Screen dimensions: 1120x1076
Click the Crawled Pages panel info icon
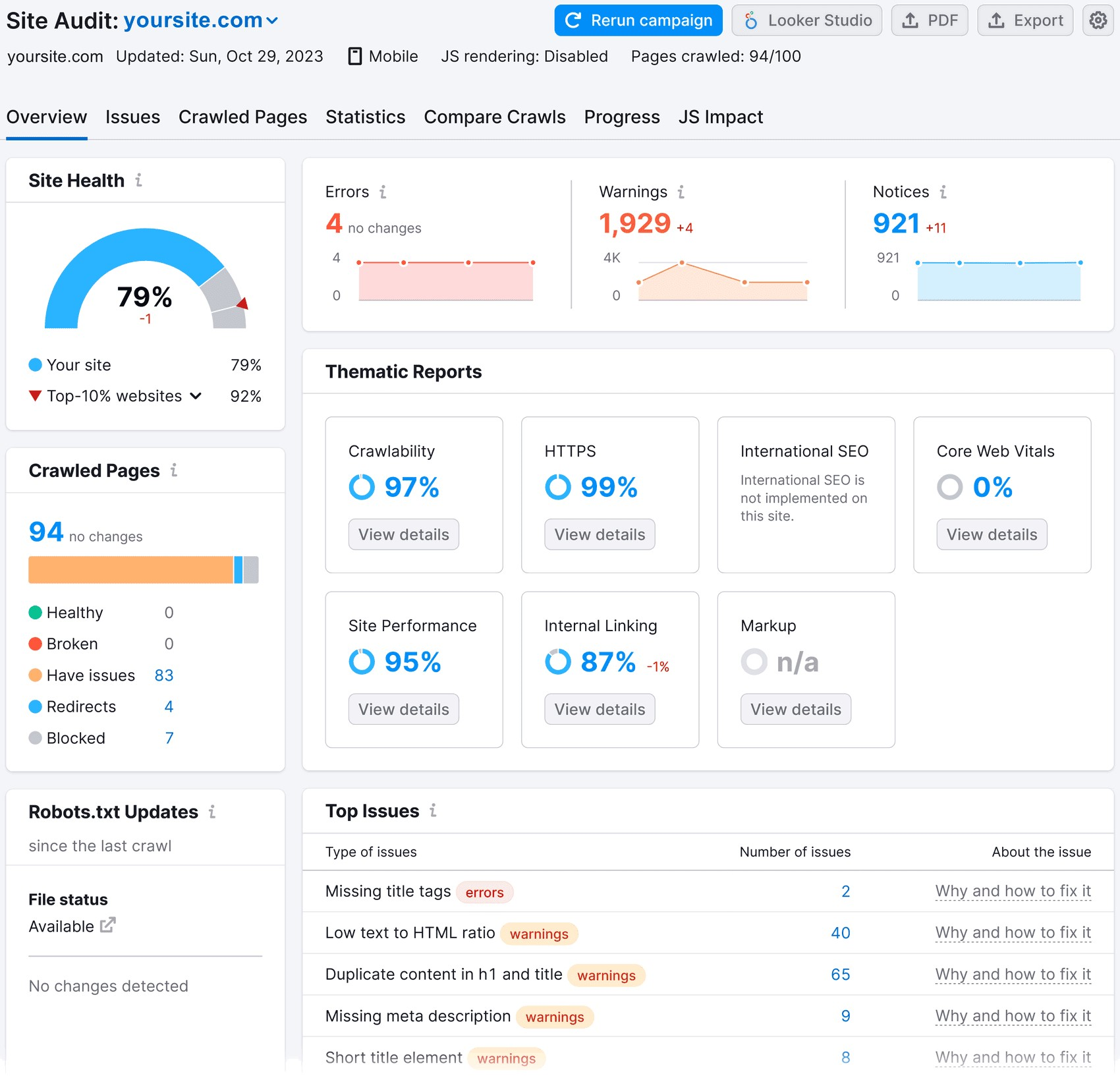coord(174,470)
